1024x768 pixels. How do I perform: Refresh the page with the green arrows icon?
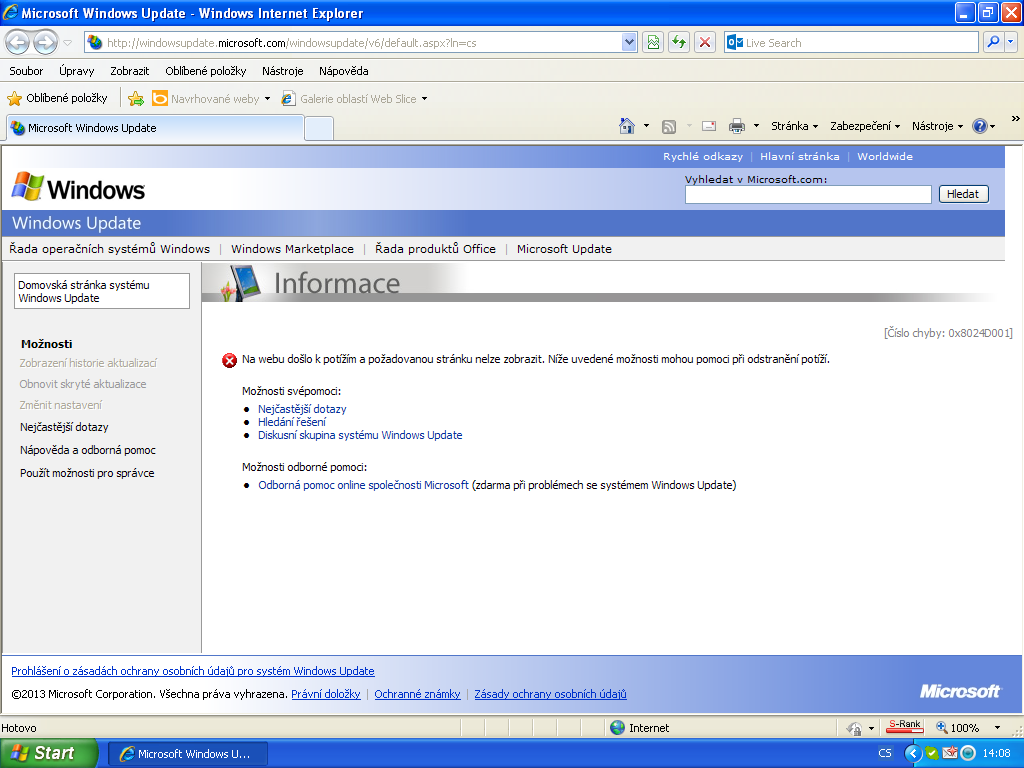679,43
